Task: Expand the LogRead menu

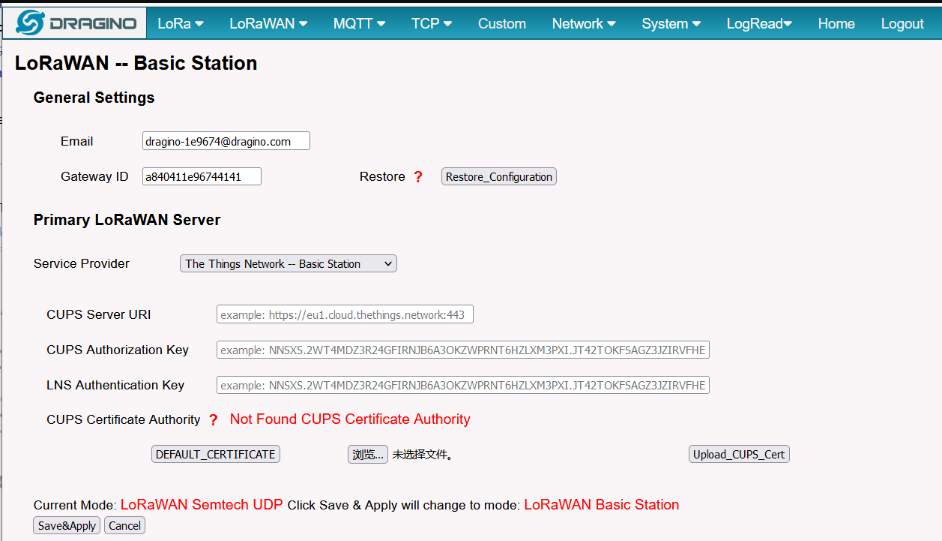Action: [x=759, y=23]
